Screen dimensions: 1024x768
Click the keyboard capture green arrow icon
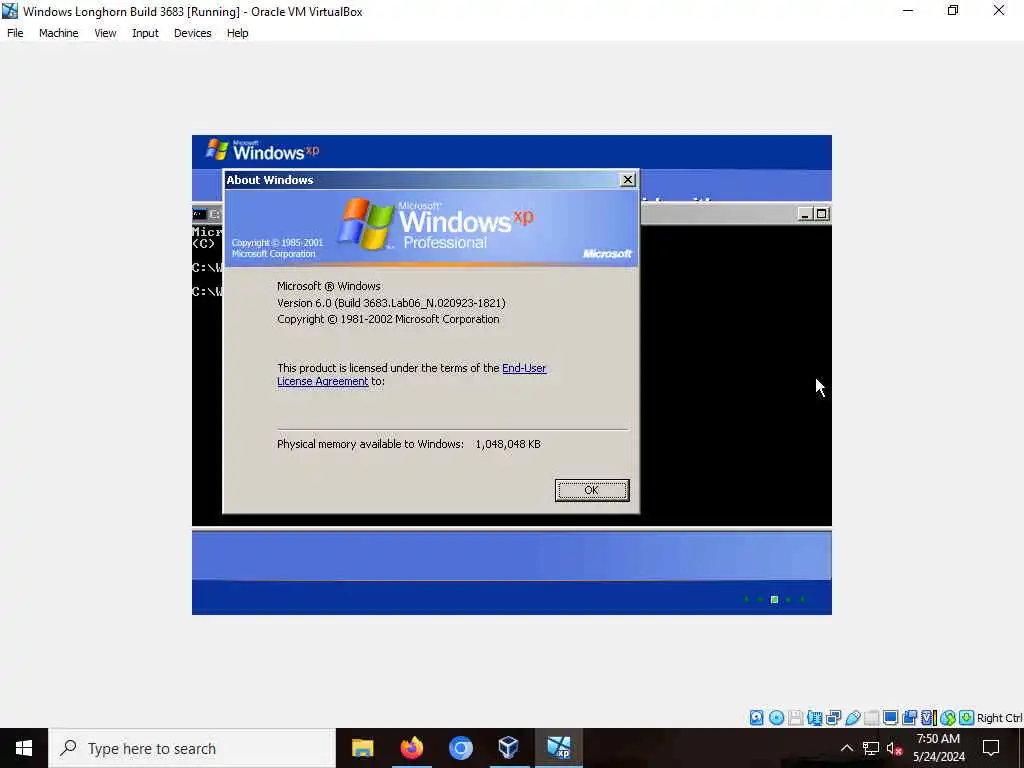click(x=967, y=718)
